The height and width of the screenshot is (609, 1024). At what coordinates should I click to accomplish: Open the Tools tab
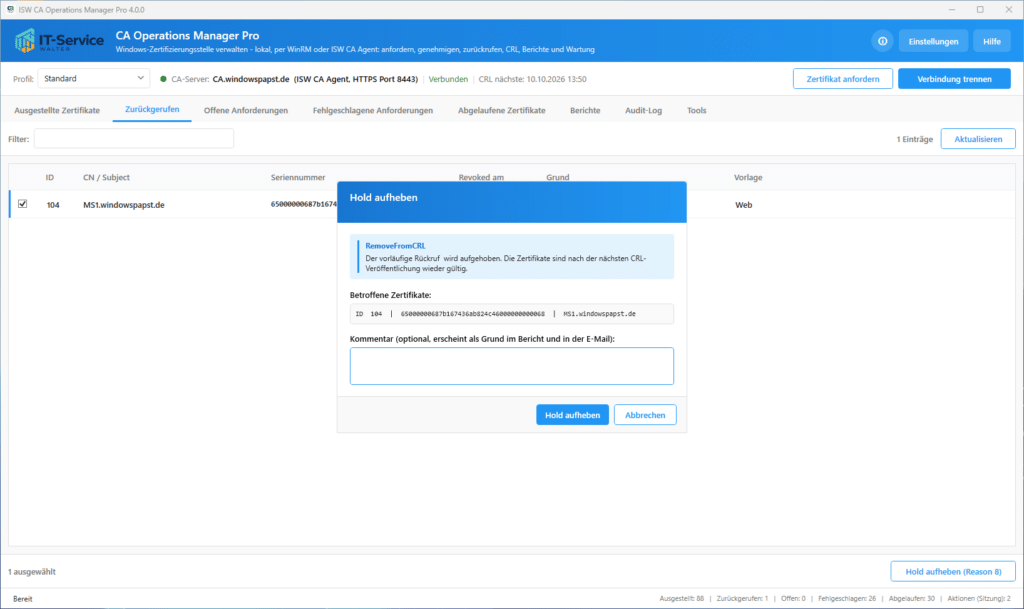696,110
